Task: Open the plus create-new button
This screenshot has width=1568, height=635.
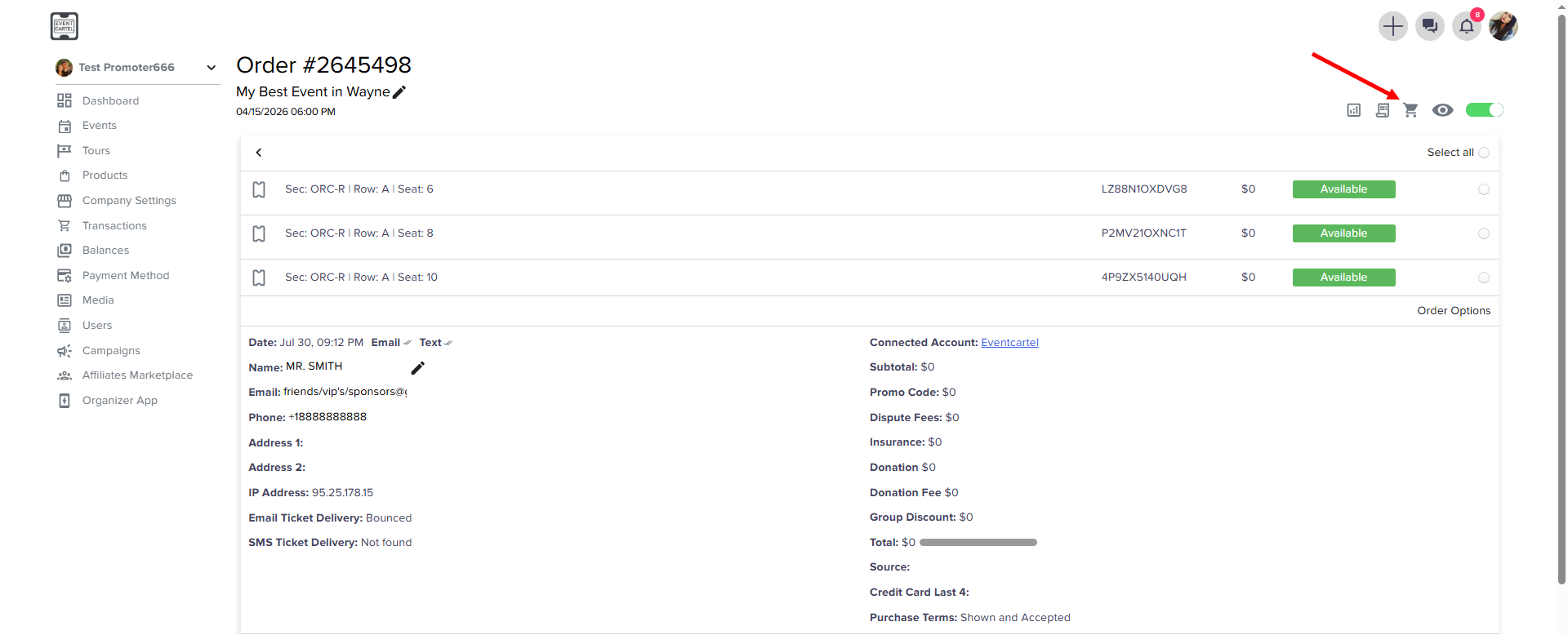Action: click(x=1393, y=26)
